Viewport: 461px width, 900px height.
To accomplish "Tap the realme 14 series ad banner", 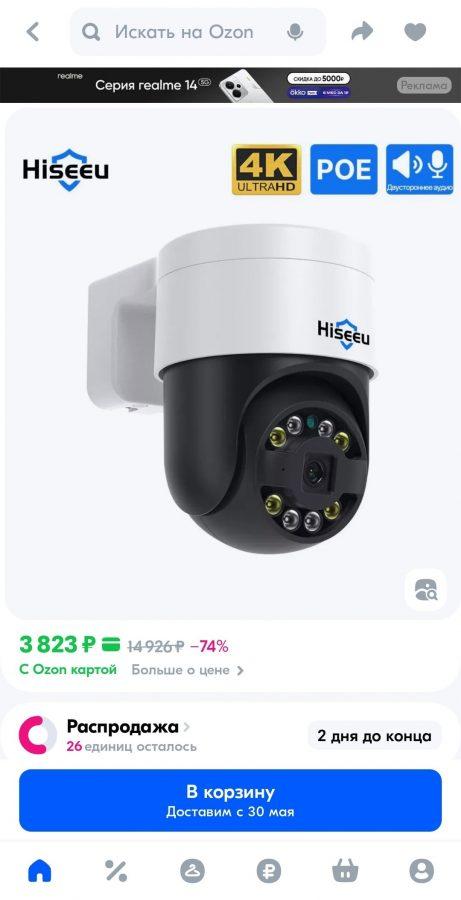I will 230,85.
